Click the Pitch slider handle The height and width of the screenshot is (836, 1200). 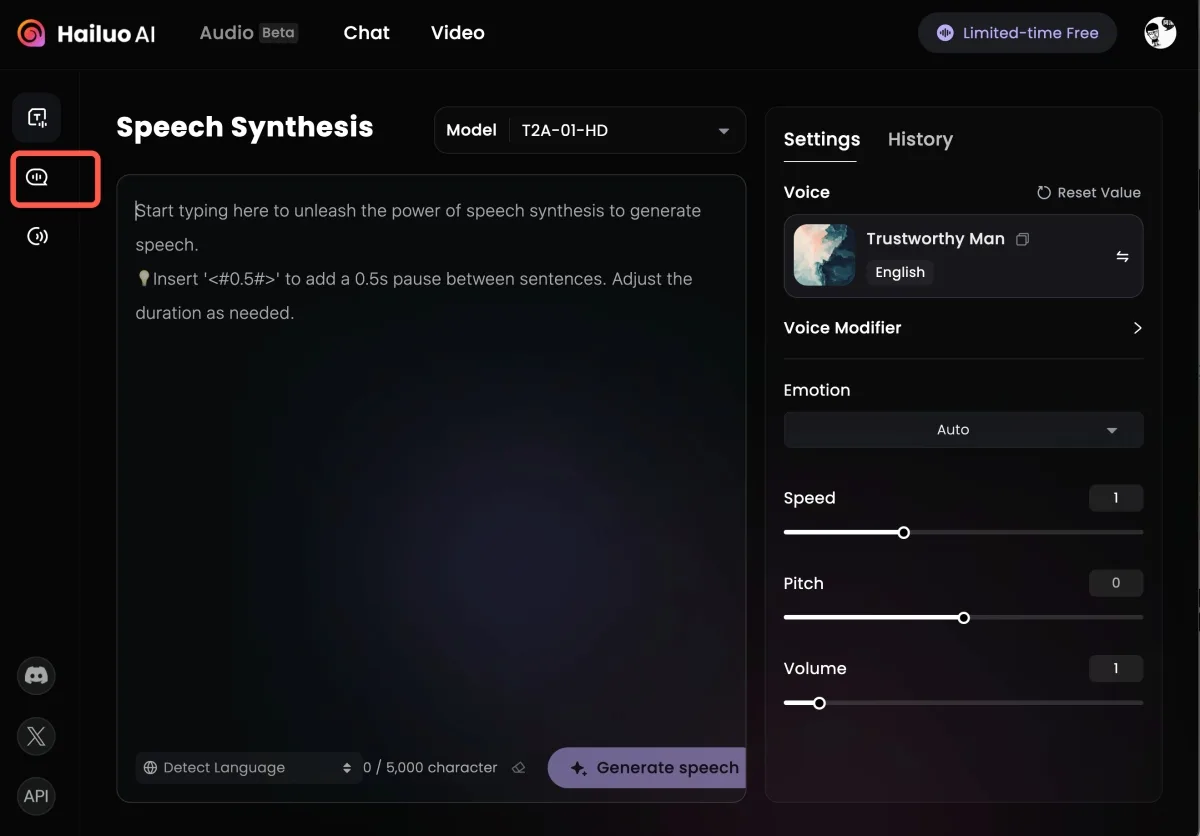[x=964, y=618]
